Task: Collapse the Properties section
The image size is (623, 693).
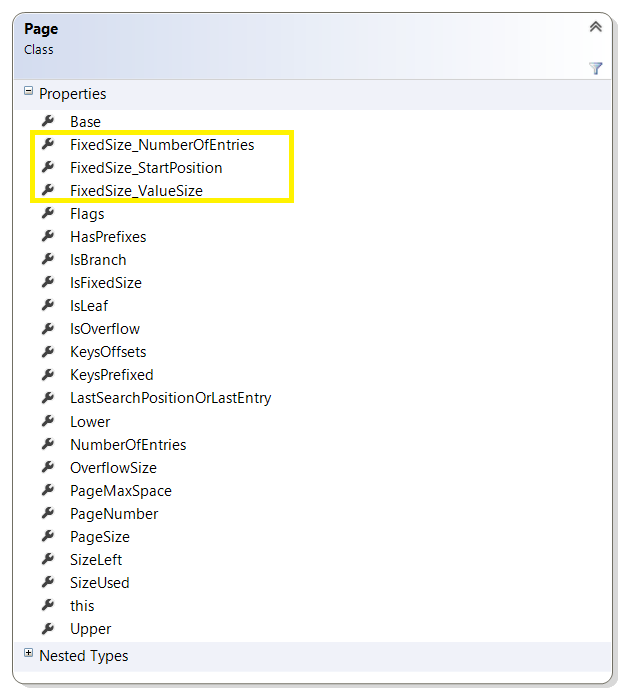Action: (28, 91)
